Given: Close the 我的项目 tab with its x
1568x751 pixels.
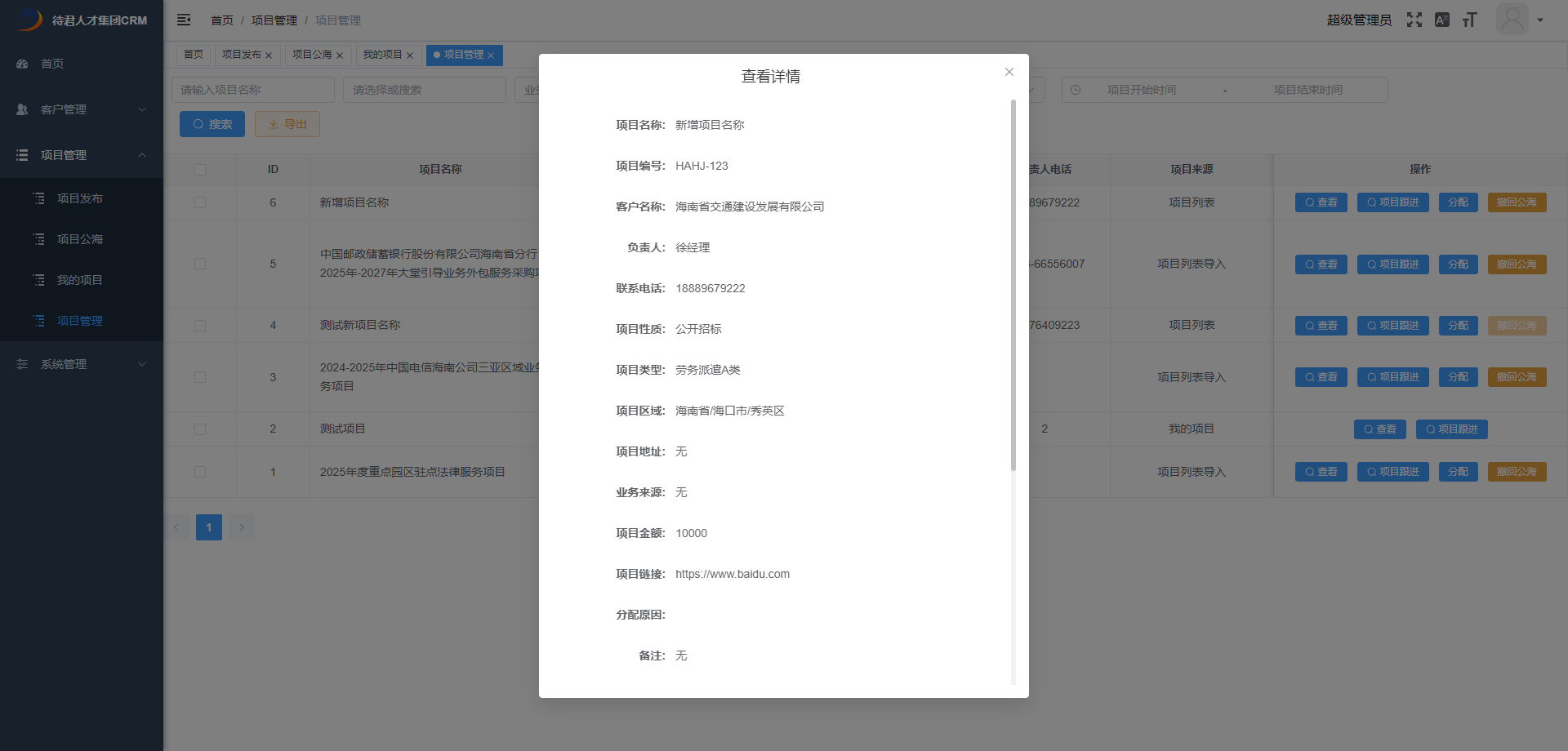Looking at the screenshot, I should 410,56.
